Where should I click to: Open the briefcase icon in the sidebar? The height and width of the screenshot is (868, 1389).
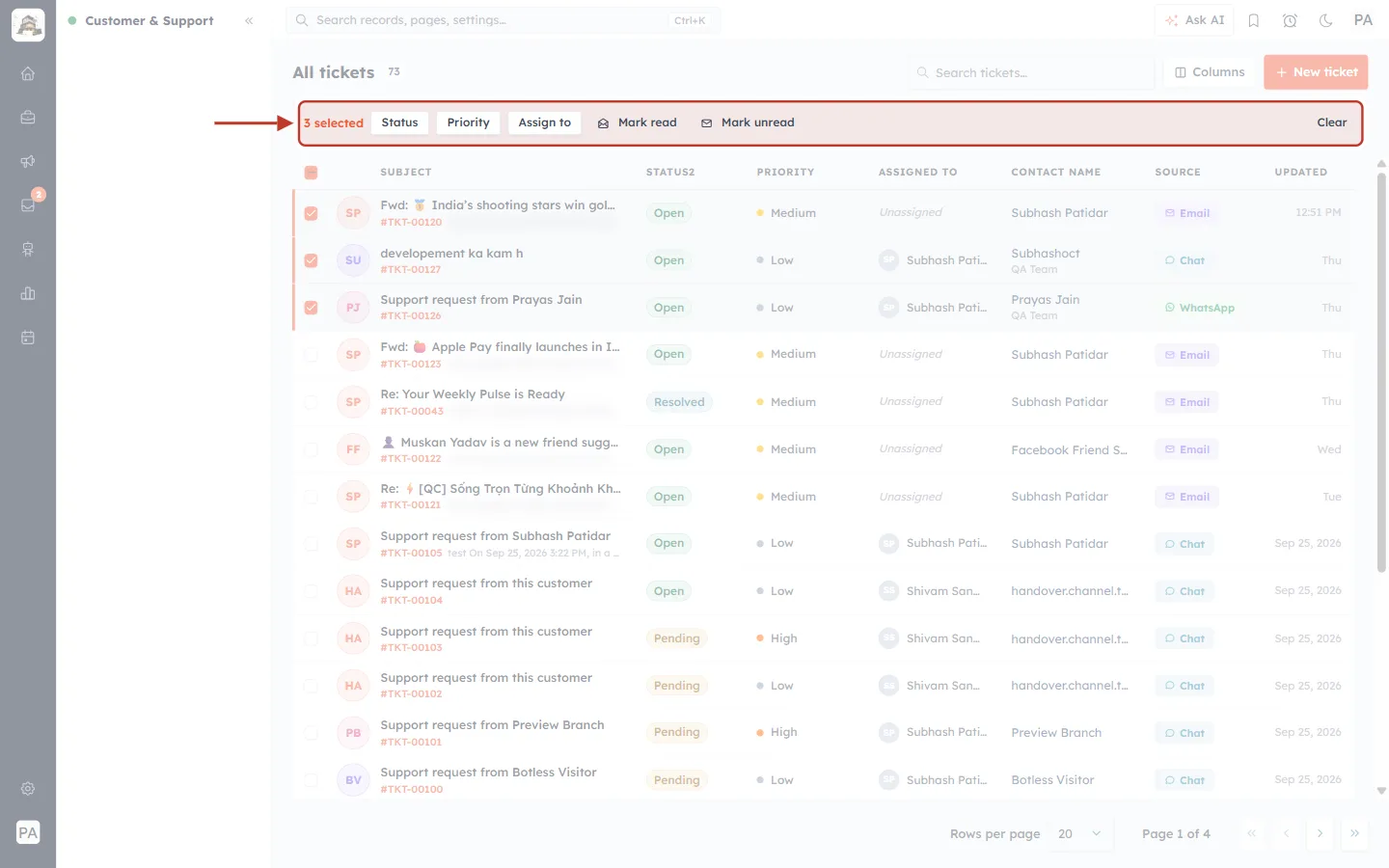click(x=28, y=118)
